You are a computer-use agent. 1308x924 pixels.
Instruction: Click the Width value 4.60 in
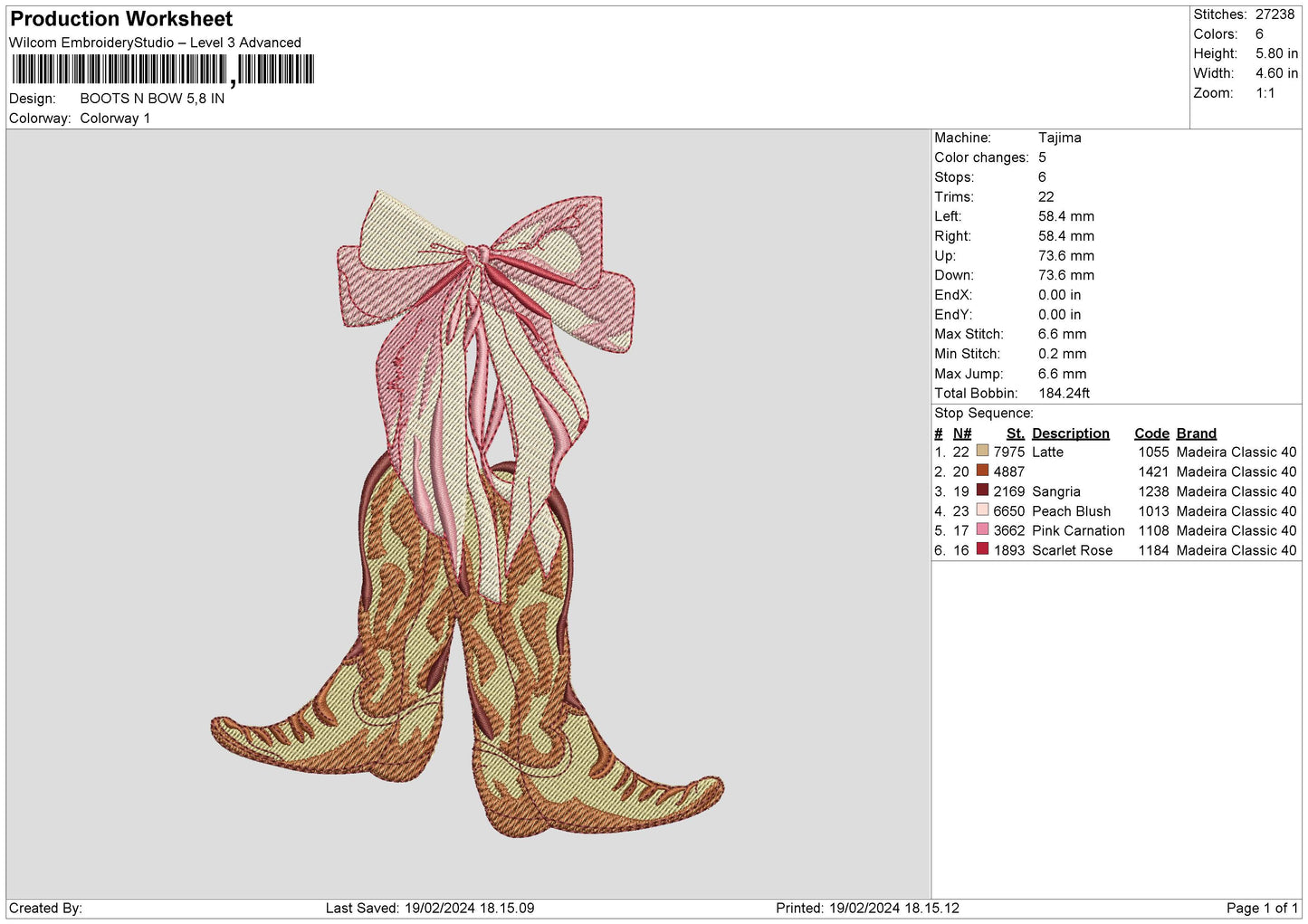point(1276,73)
